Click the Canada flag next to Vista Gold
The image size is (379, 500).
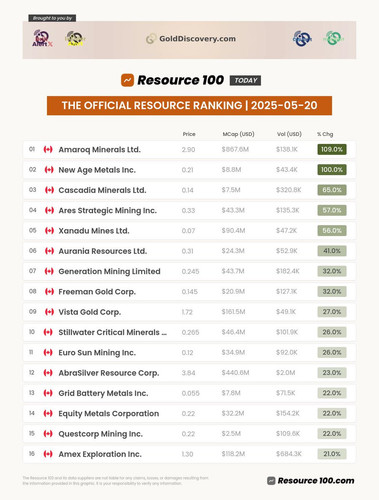pyautogui.click(x=49, y=312)
